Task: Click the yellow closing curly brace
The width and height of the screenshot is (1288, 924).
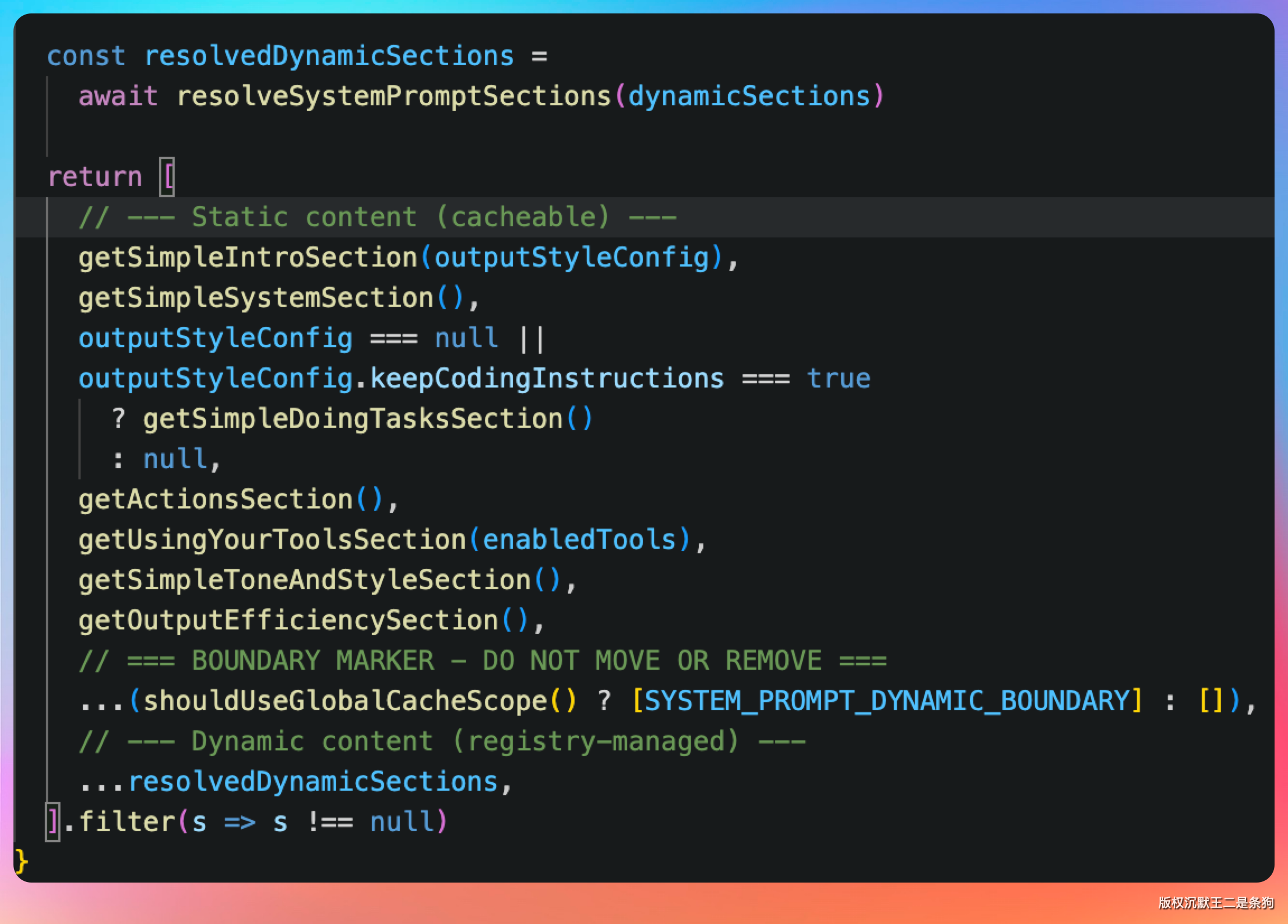Action: (x=22, y=861)
